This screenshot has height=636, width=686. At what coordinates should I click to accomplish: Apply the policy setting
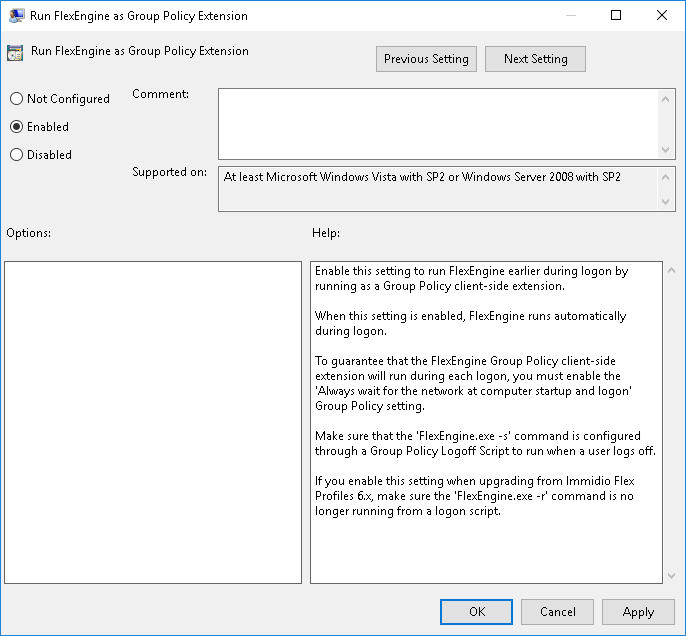(x=638, y=612)
